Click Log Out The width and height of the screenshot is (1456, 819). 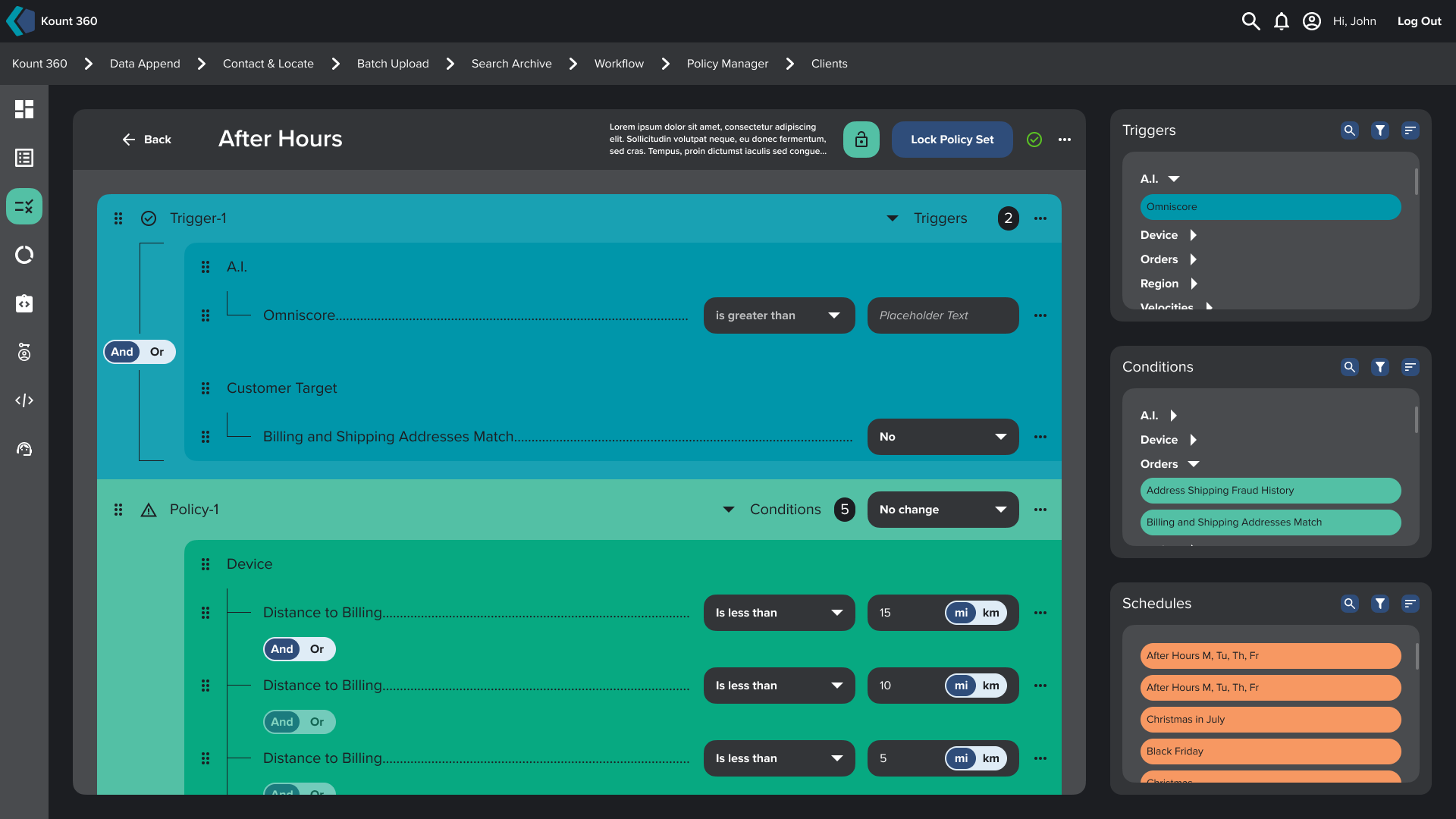1420,21
